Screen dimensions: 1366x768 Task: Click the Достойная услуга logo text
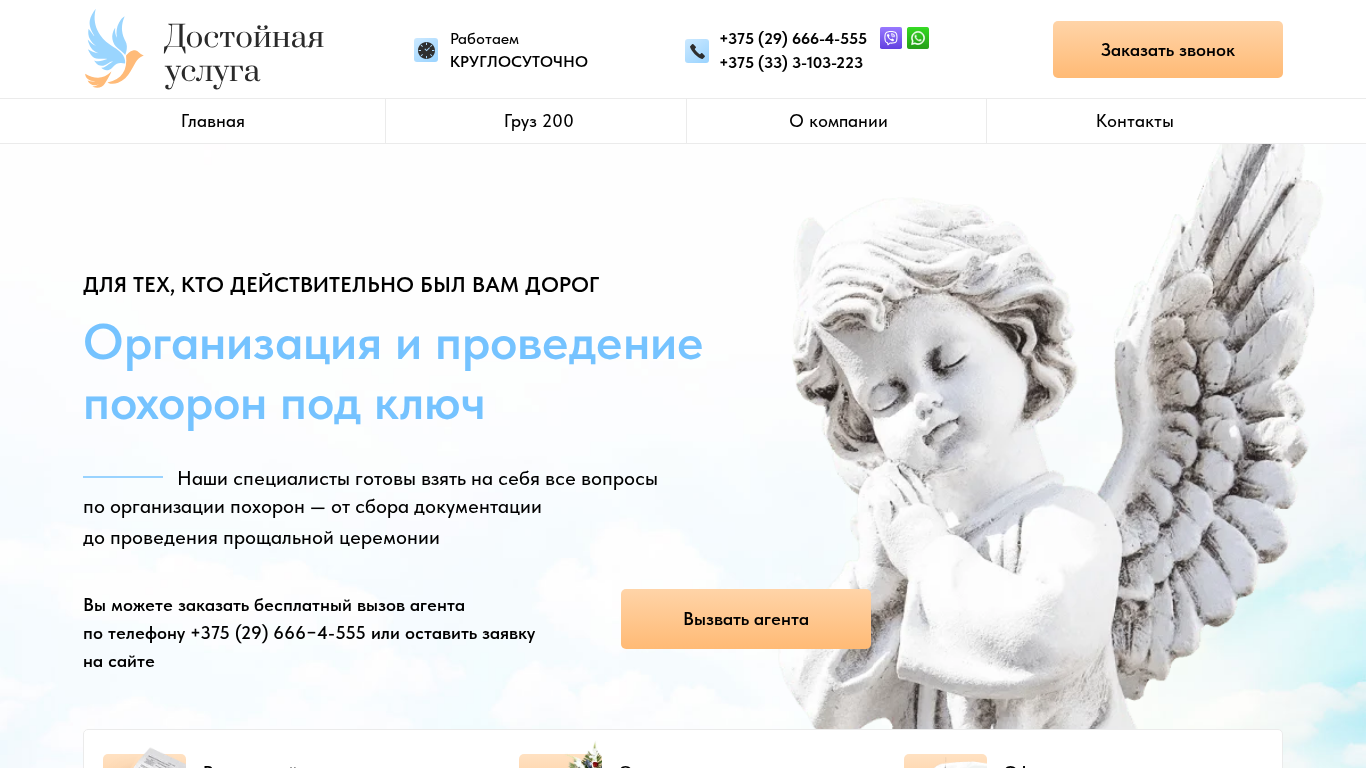(x=244, y=54)
